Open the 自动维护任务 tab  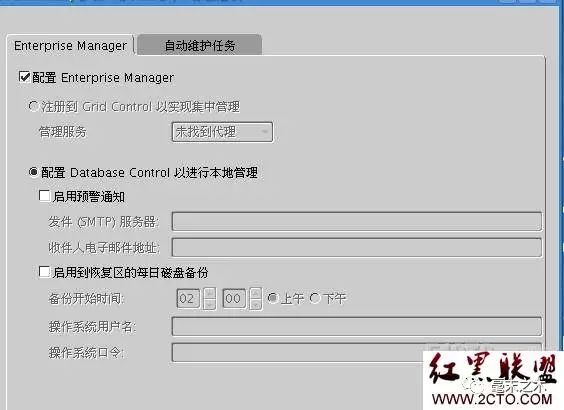tap(200, 45)
